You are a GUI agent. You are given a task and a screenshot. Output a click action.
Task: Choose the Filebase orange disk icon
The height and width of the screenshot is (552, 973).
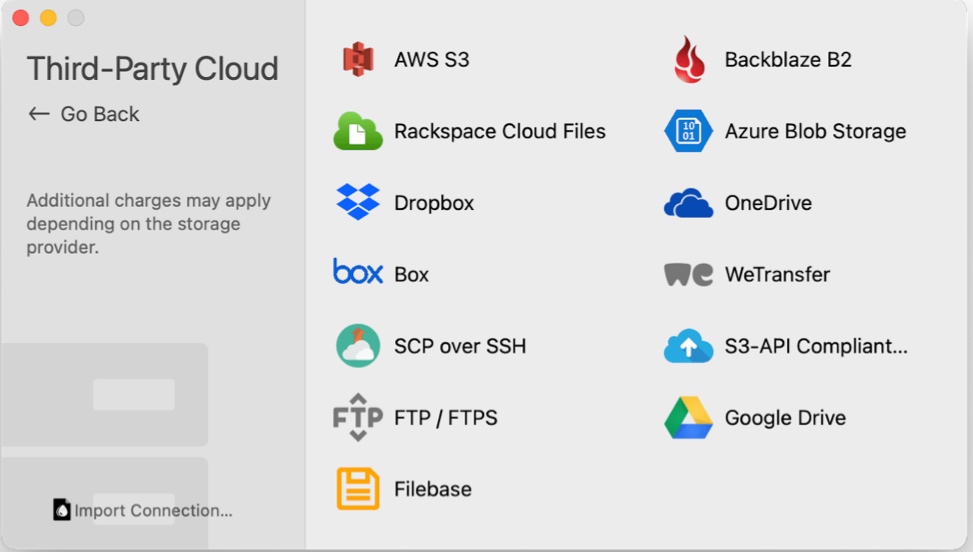tap(358, 489)
